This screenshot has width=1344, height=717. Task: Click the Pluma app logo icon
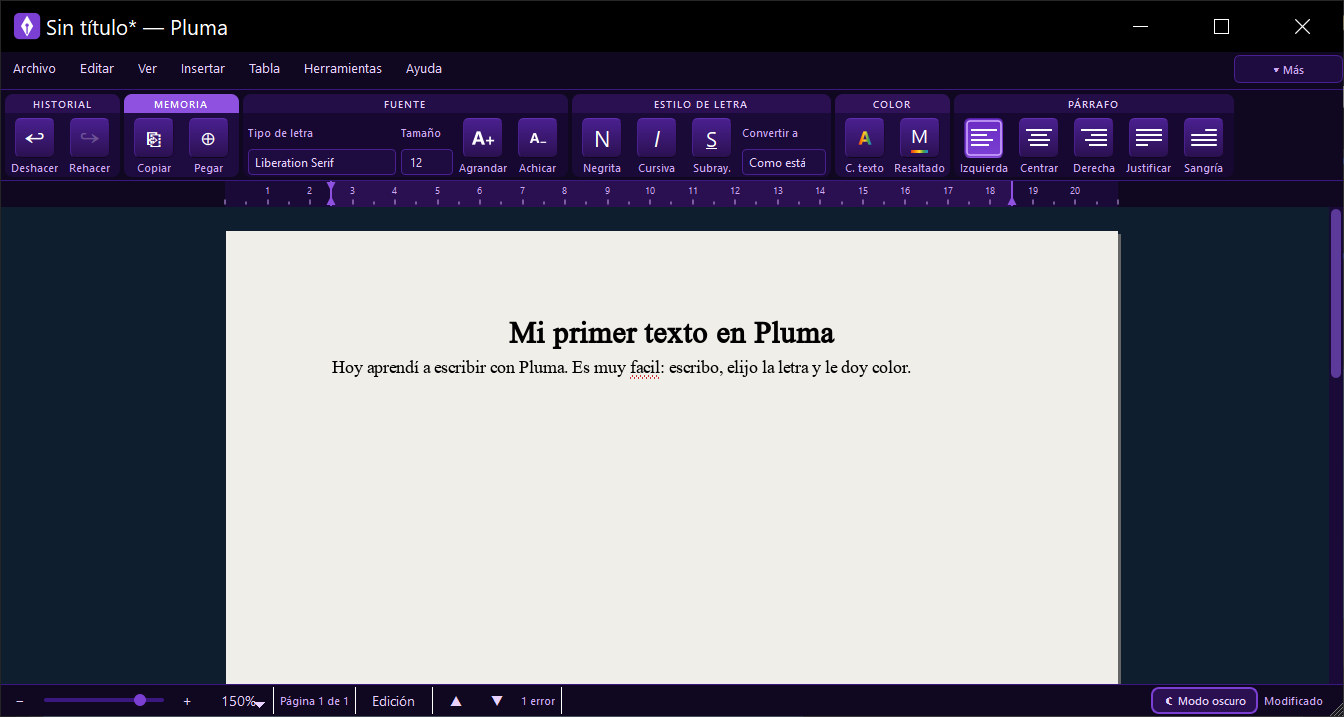click(27, 27)
